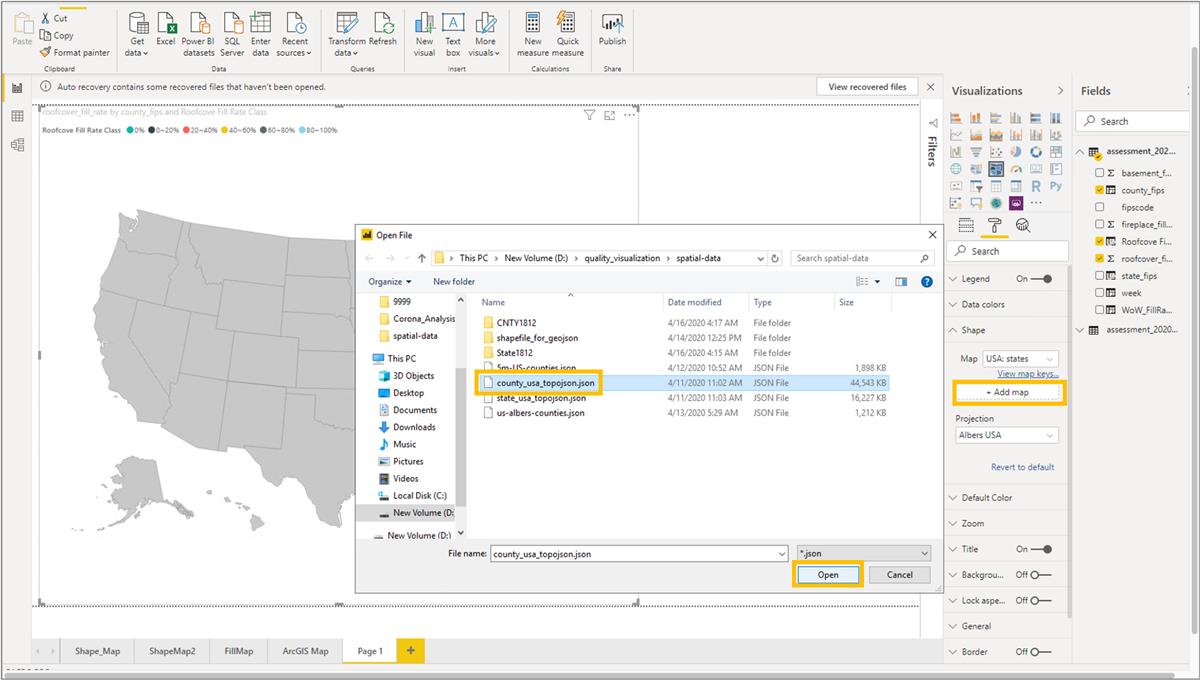Viewport: 1200px width, 680px height.
Task: Switch to the Shape_Map page tab
Action: coord(97,651)
